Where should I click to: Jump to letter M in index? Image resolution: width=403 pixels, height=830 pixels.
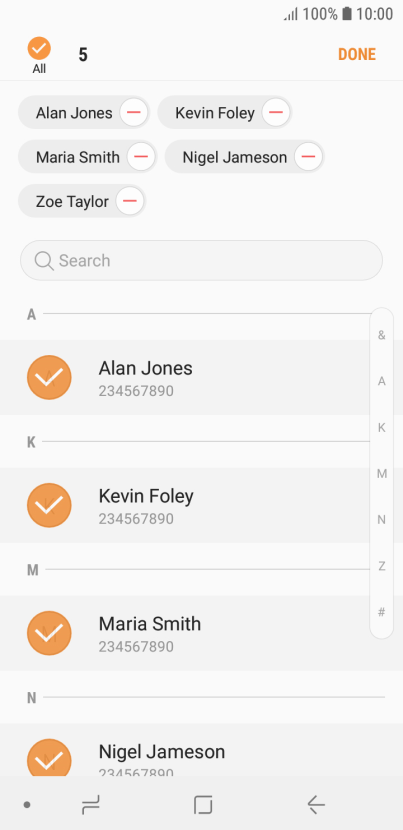pyautogui.click(x=381, y=474)
